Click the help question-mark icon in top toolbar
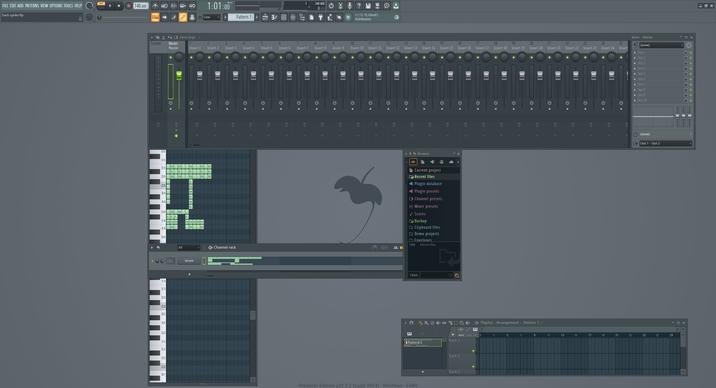The image size is (716, 388). pyautogui.click(x=359, y=6)
